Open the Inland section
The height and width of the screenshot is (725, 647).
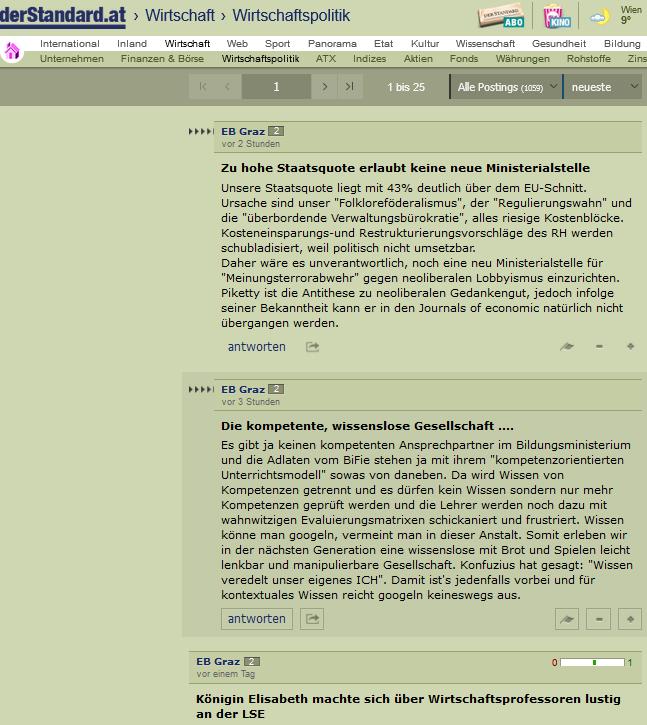pos(132,43)
